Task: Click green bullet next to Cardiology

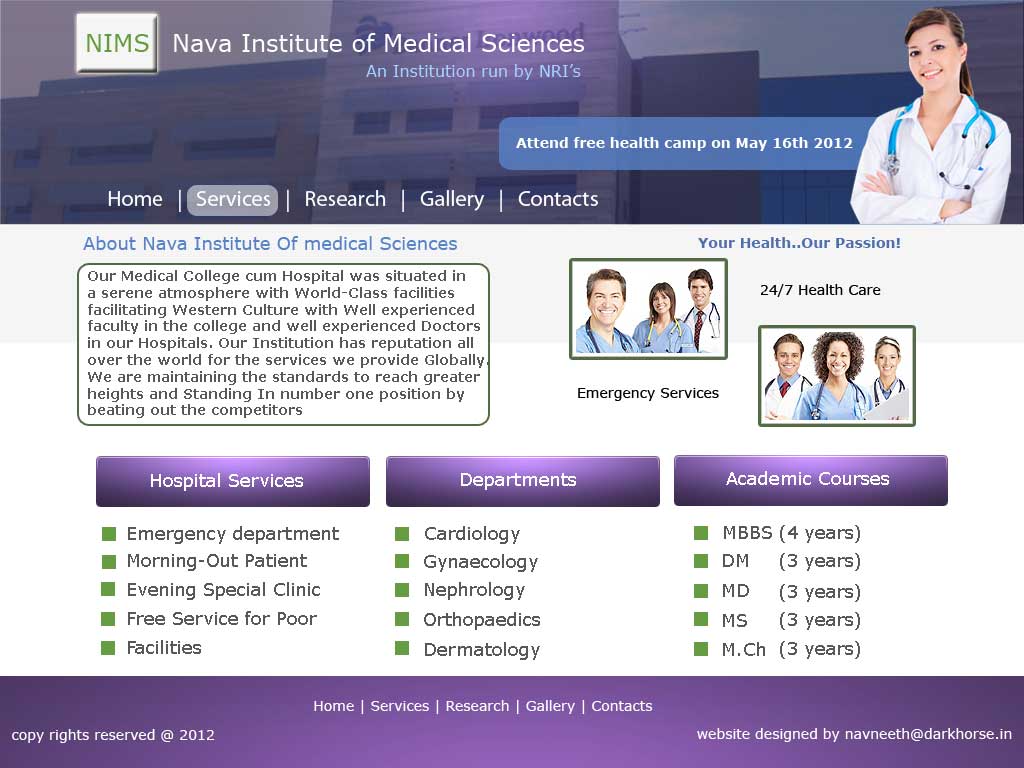Action: click(x=402, y=534)
